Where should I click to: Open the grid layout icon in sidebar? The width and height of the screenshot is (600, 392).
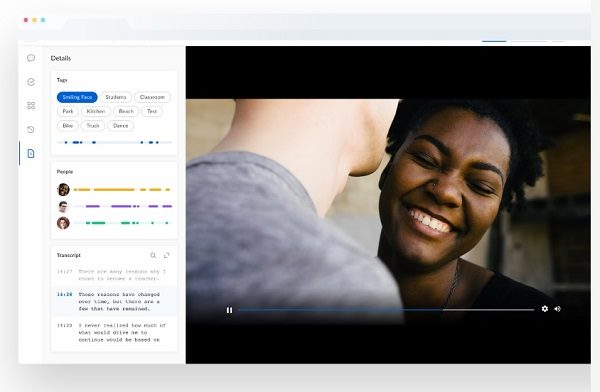pos(31,106)
